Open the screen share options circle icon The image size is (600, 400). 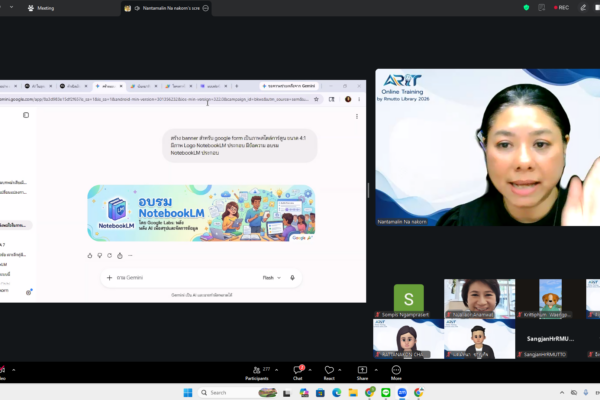point(205,8)
